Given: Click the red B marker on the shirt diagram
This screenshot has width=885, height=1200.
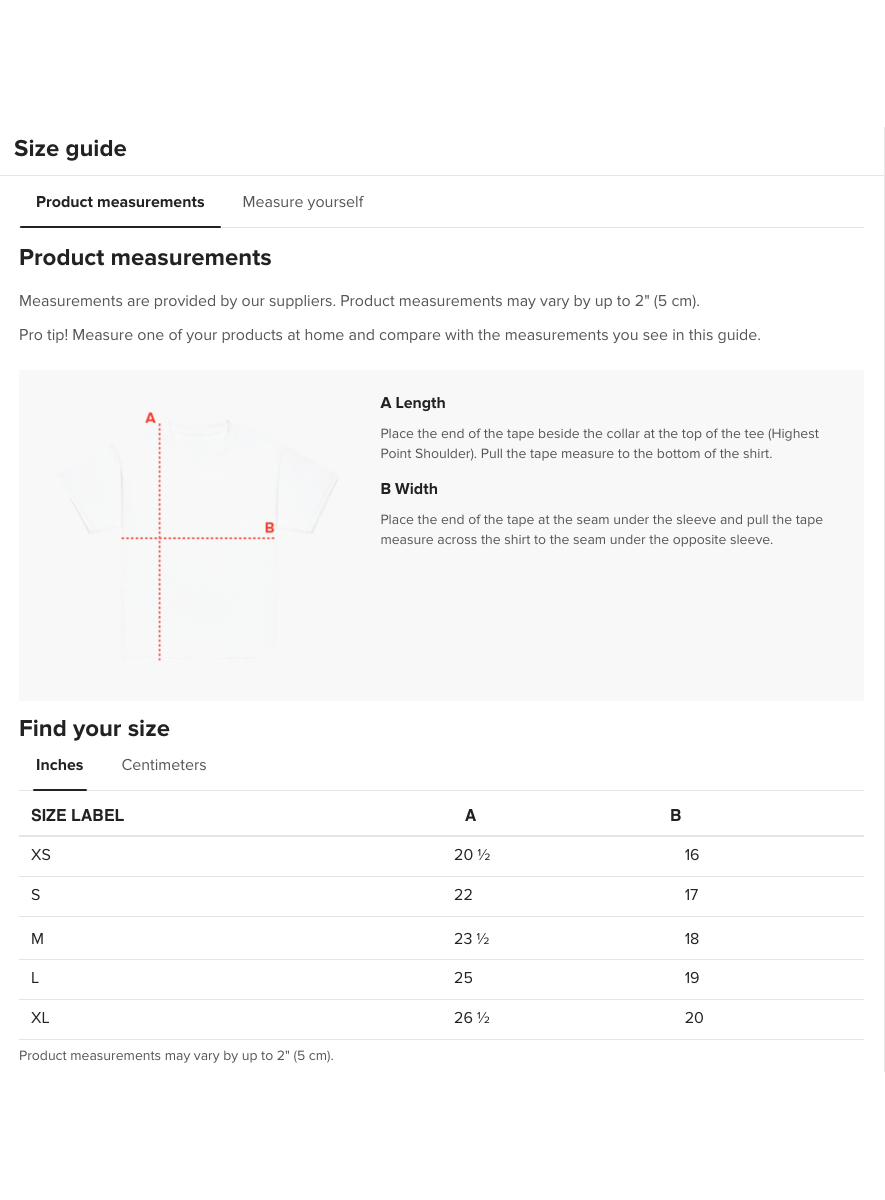Looking at the screenshot, I should [269, 527].
